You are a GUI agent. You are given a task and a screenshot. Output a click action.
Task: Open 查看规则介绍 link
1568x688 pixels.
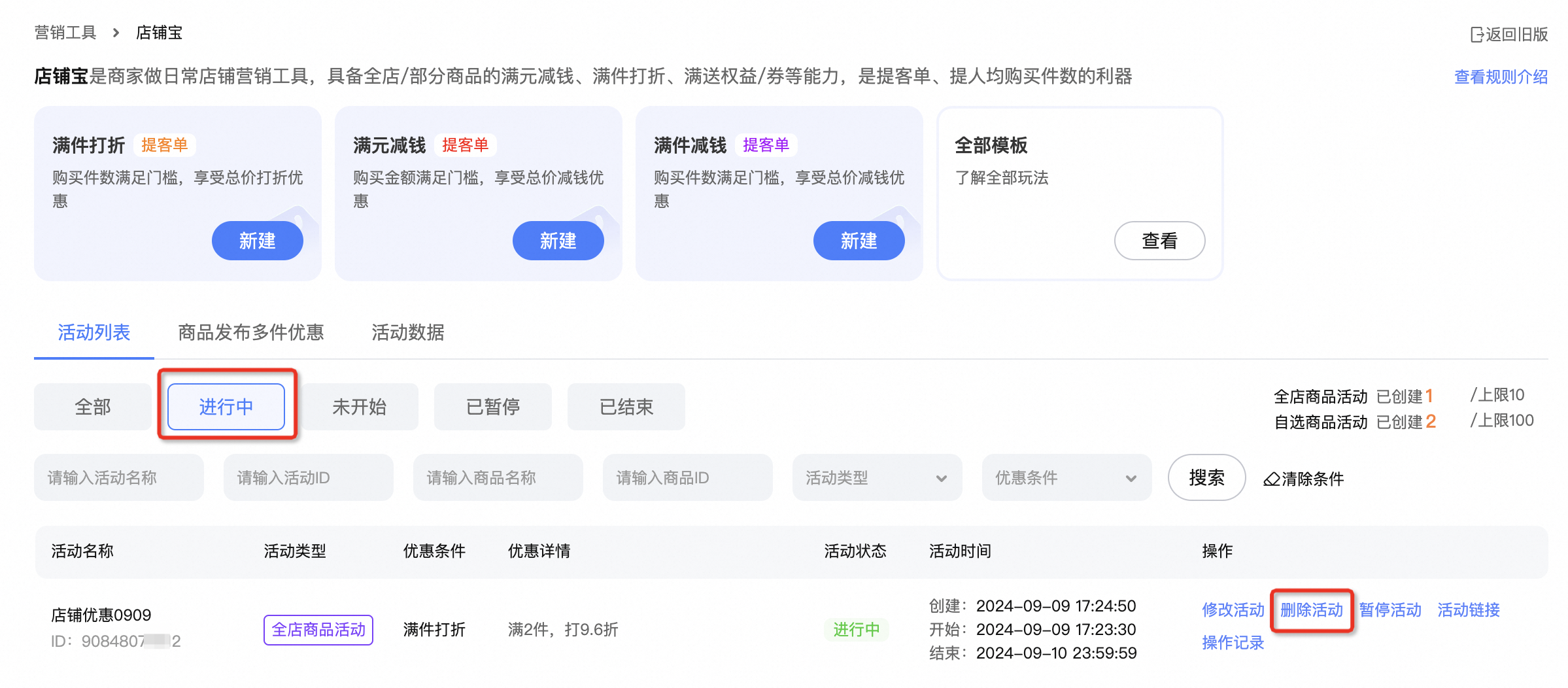click(1501, 77)
